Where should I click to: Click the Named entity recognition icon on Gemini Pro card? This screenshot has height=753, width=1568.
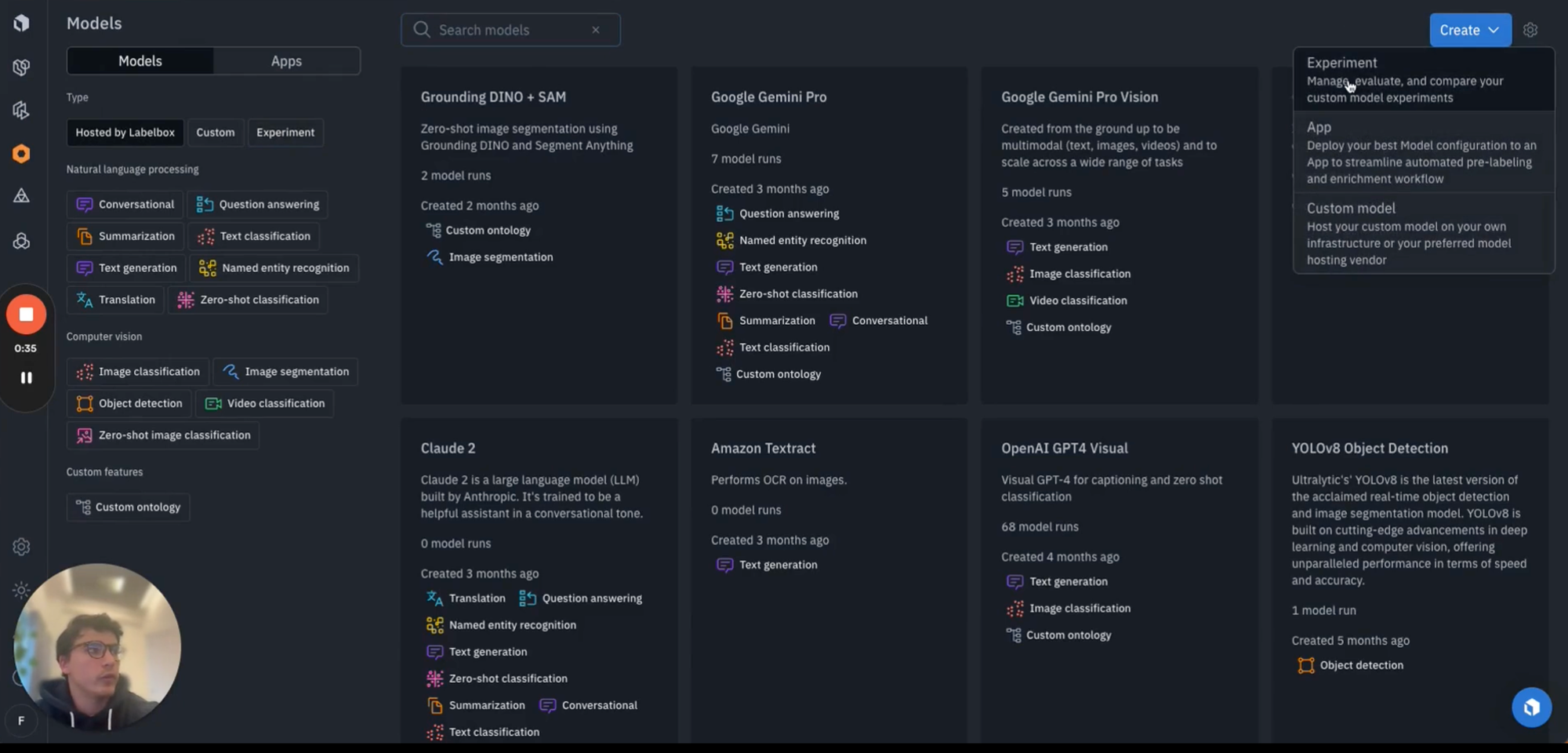click(x=725, y=241)
